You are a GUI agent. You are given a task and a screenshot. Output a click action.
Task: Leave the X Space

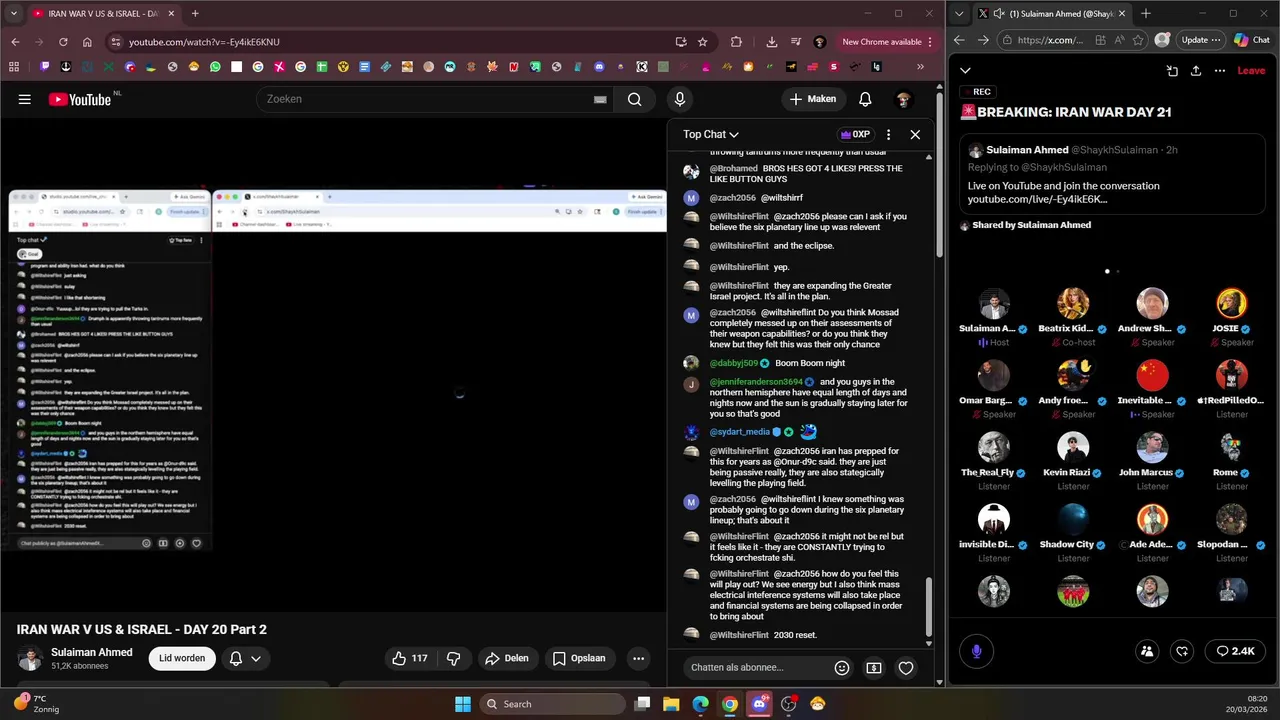click(1251, 71)
